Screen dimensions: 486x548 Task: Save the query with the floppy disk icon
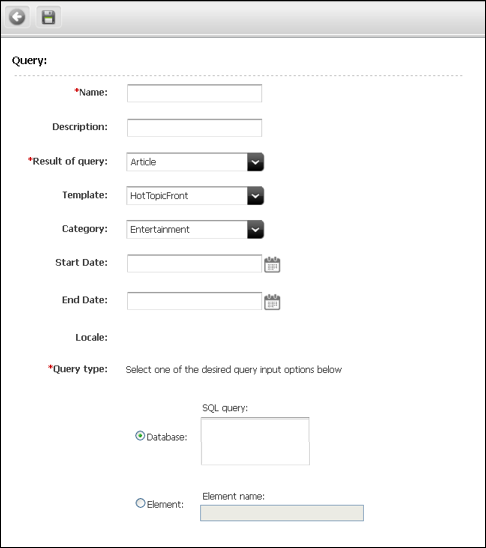49,17
